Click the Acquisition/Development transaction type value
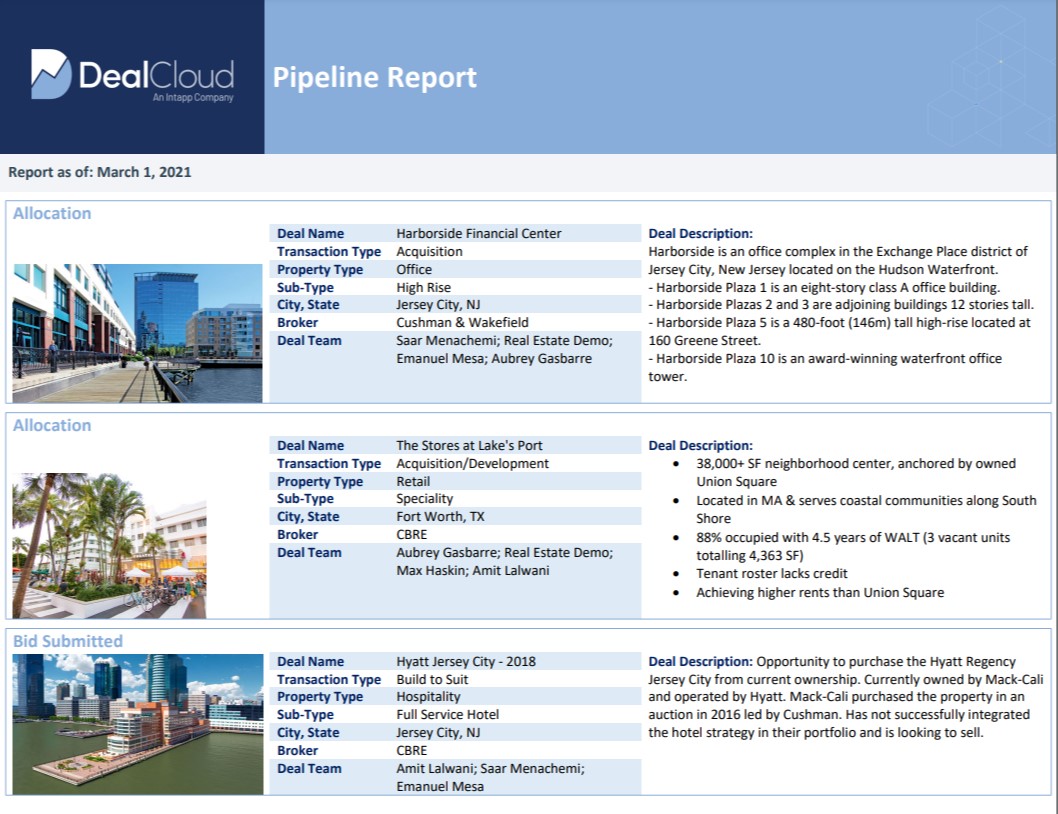Screen dimensions: 1058x814 [x=472, y=463]
